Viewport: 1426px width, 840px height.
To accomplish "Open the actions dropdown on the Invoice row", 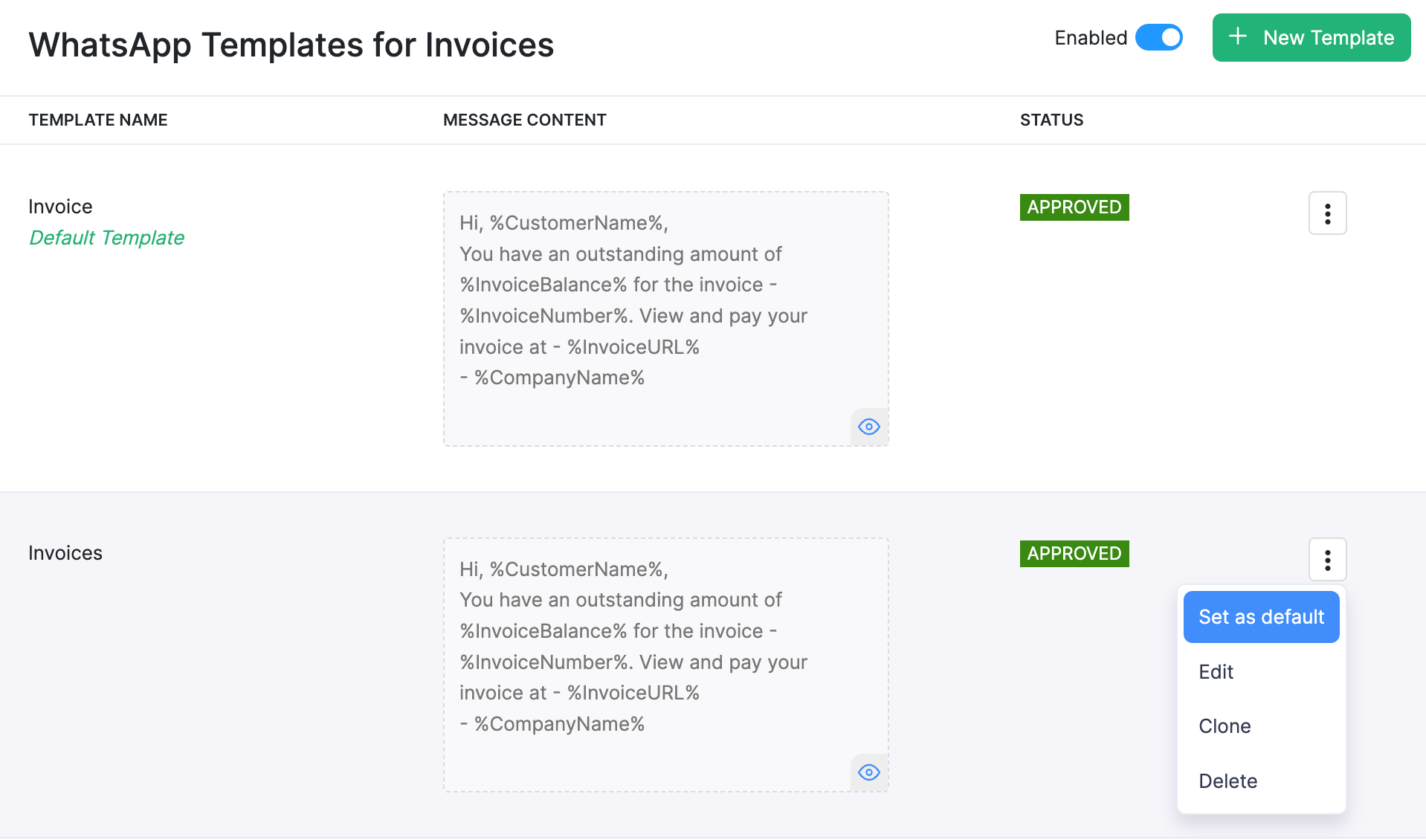I will [x=1327, y=213].
